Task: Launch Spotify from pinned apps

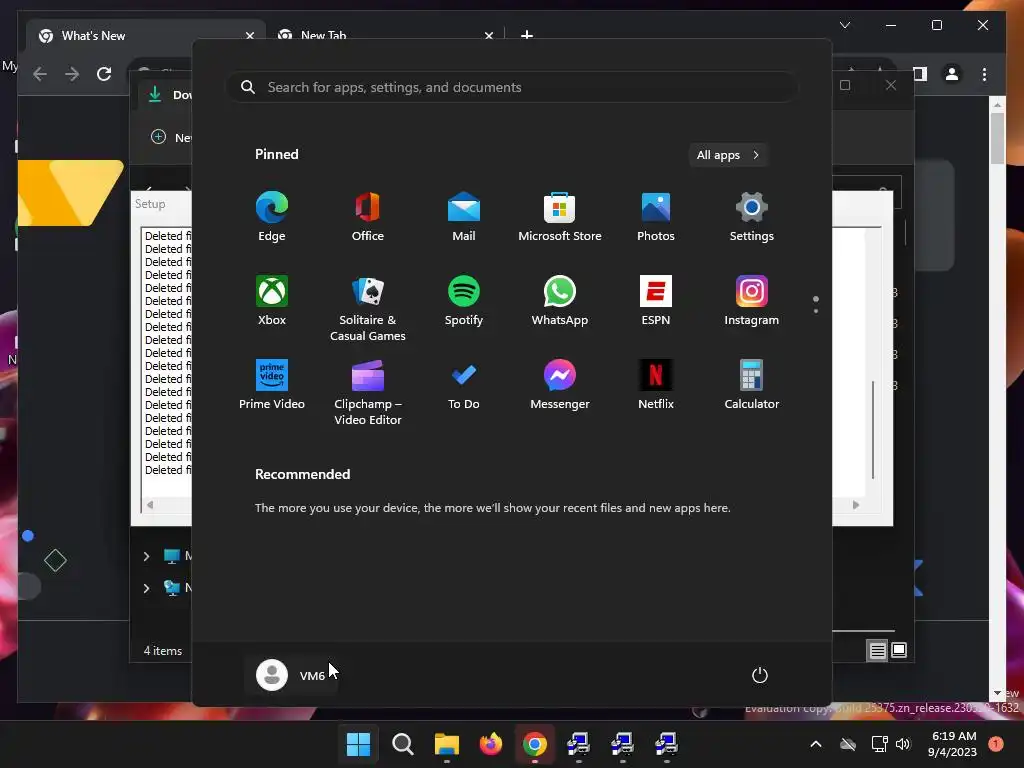Action: 464,300
